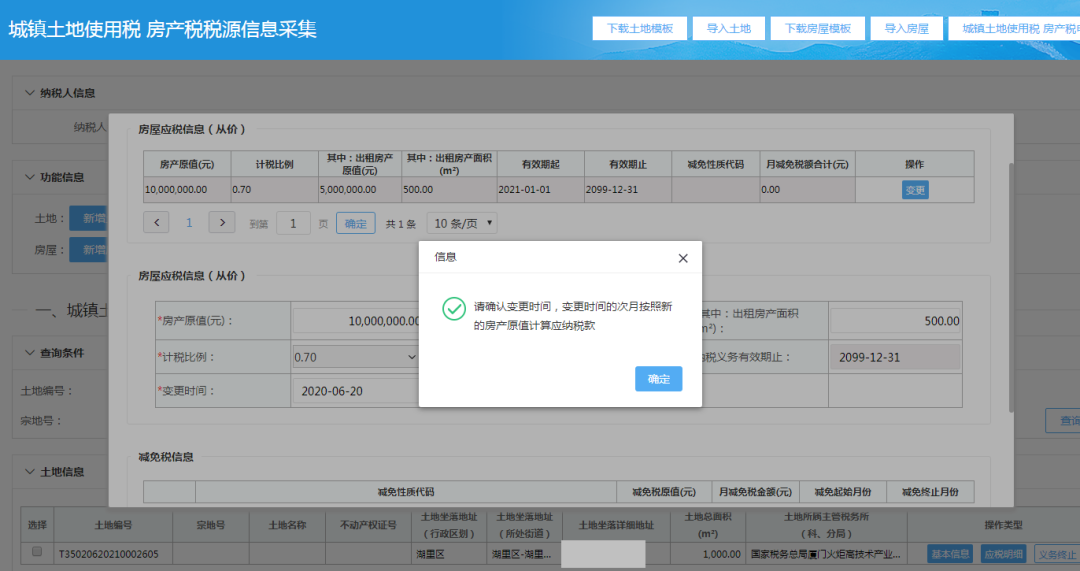Confirm the 信息 dialog with 确定

[658, 379]
